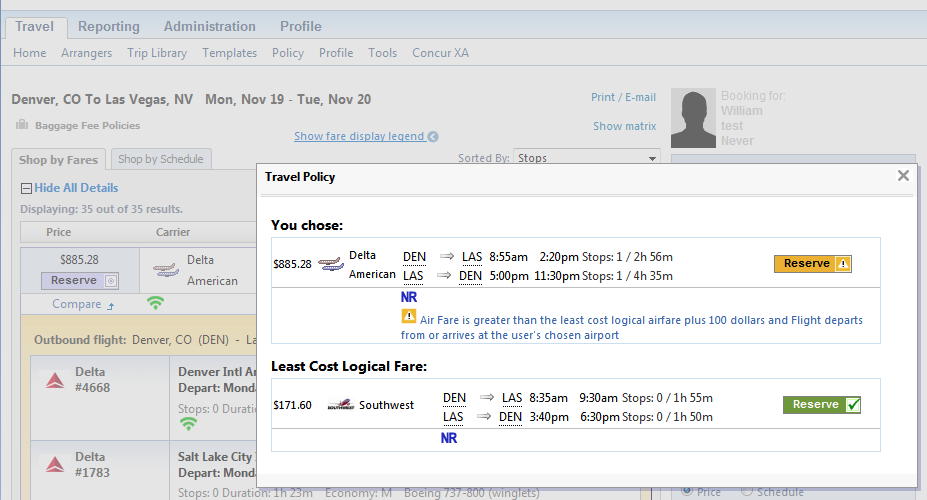The width and height of the screenshot is (927, 500).
Task: Click the DEN departure code in Southwest outbound row
Action: 454,398
